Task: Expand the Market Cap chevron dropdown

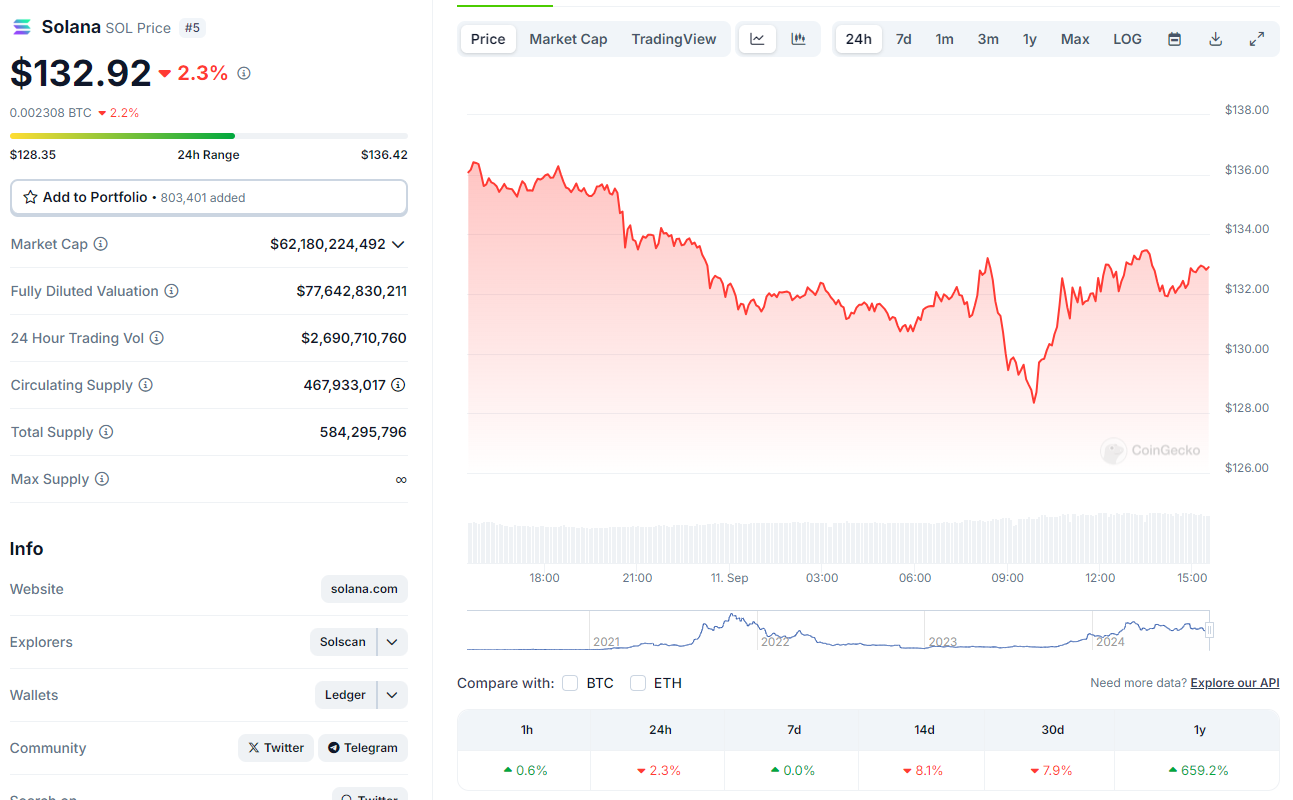Action: pyautogui.click(x=398, y=244)
